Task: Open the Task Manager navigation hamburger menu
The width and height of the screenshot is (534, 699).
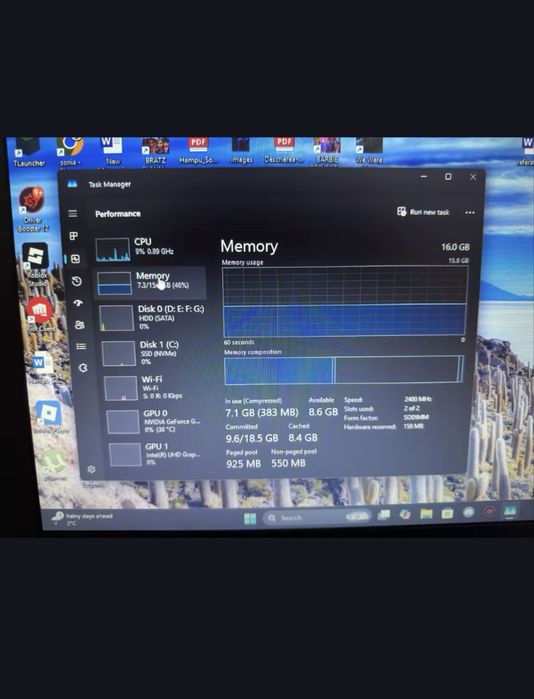Action: coord(73,214)
